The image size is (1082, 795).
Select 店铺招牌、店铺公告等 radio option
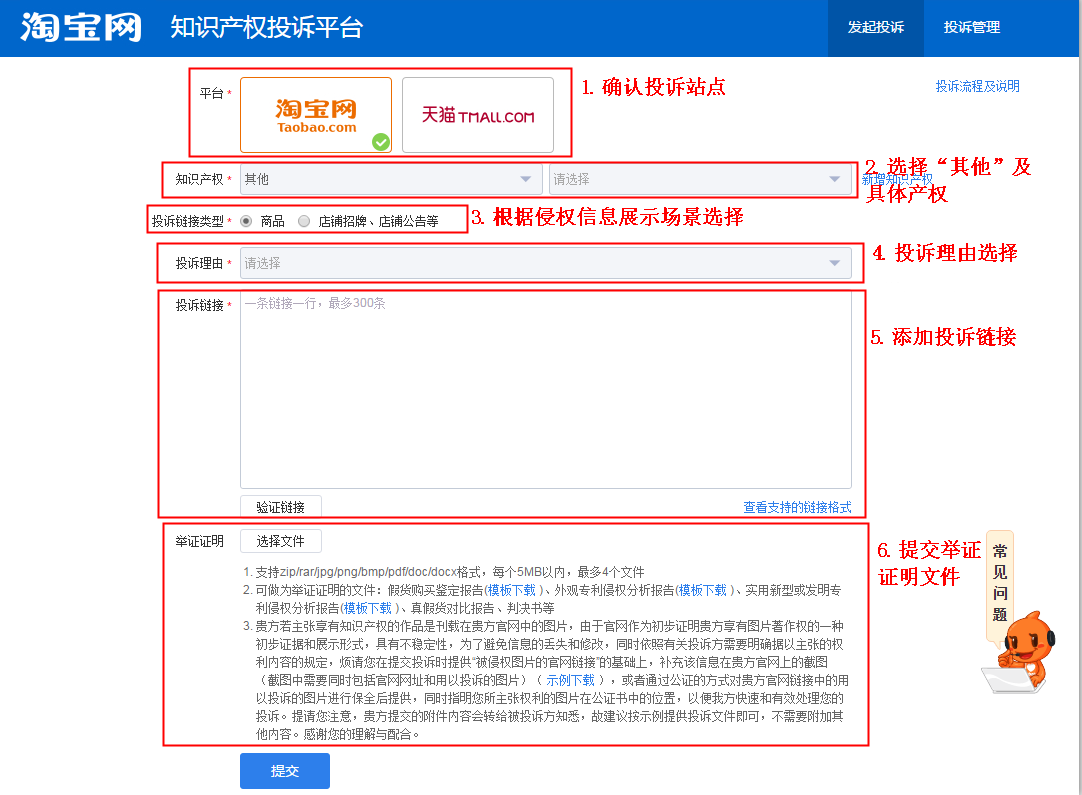coord(305,221)
